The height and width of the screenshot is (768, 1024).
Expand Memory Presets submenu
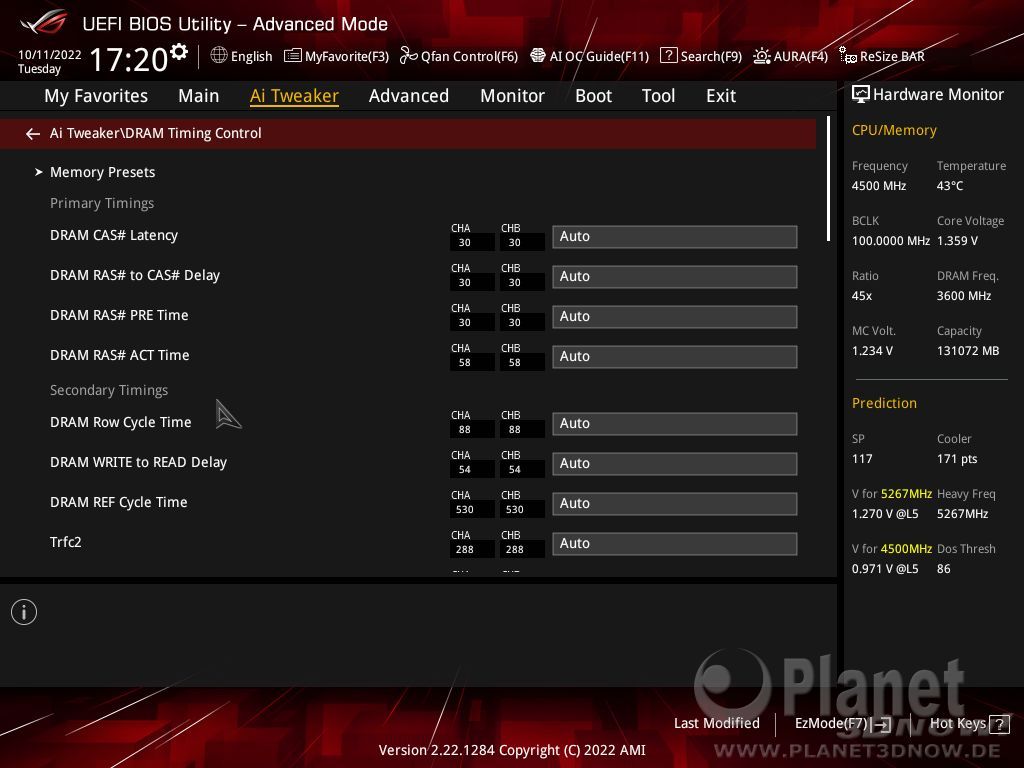[103, 172]
